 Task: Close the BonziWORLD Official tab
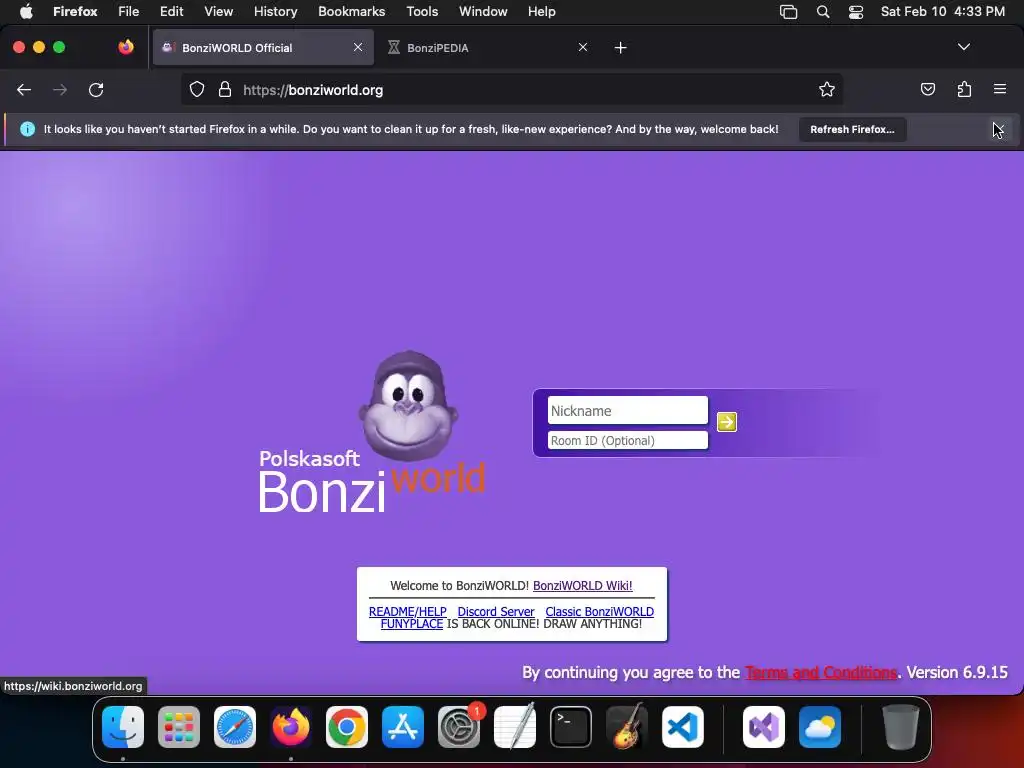coord(358,47)
